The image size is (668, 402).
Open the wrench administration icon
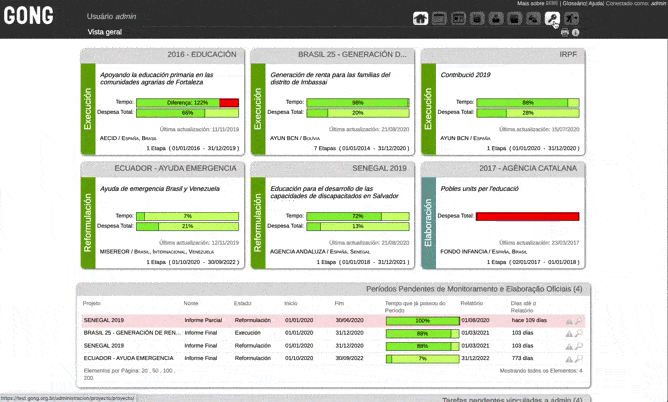point(552,18)
